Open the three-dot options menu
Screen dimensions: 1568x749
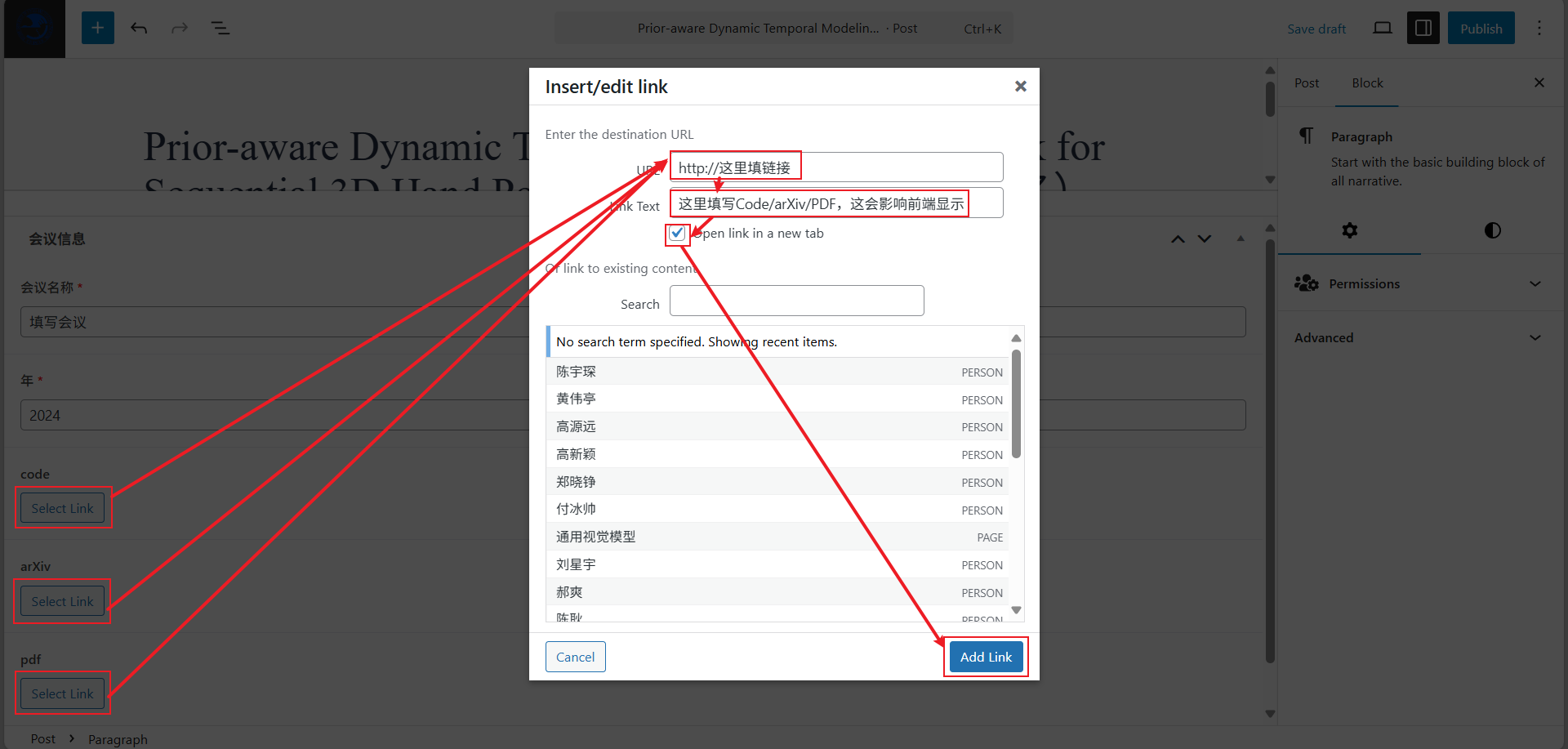point(1539,28)
